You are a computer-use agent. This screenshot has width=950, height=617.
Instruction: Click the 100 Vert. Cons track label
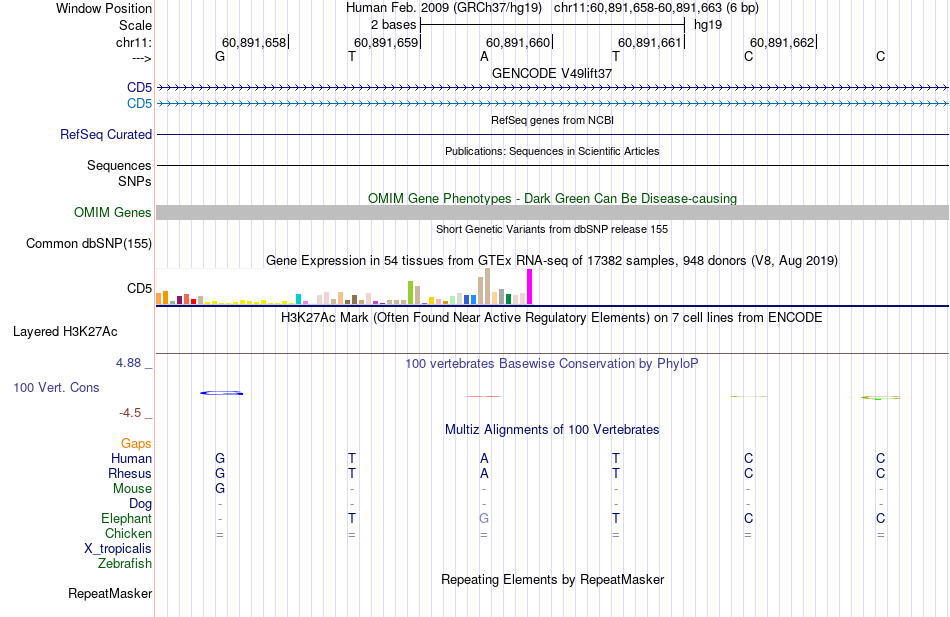click(x=56, y=387)
